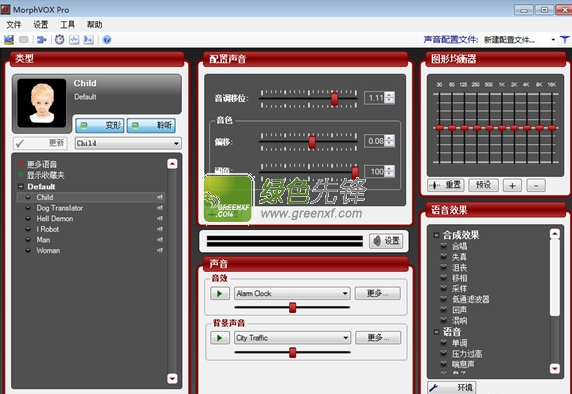572x394 pixels.
Task: Click the toolbar icon left of help
Action: (89, 39)
